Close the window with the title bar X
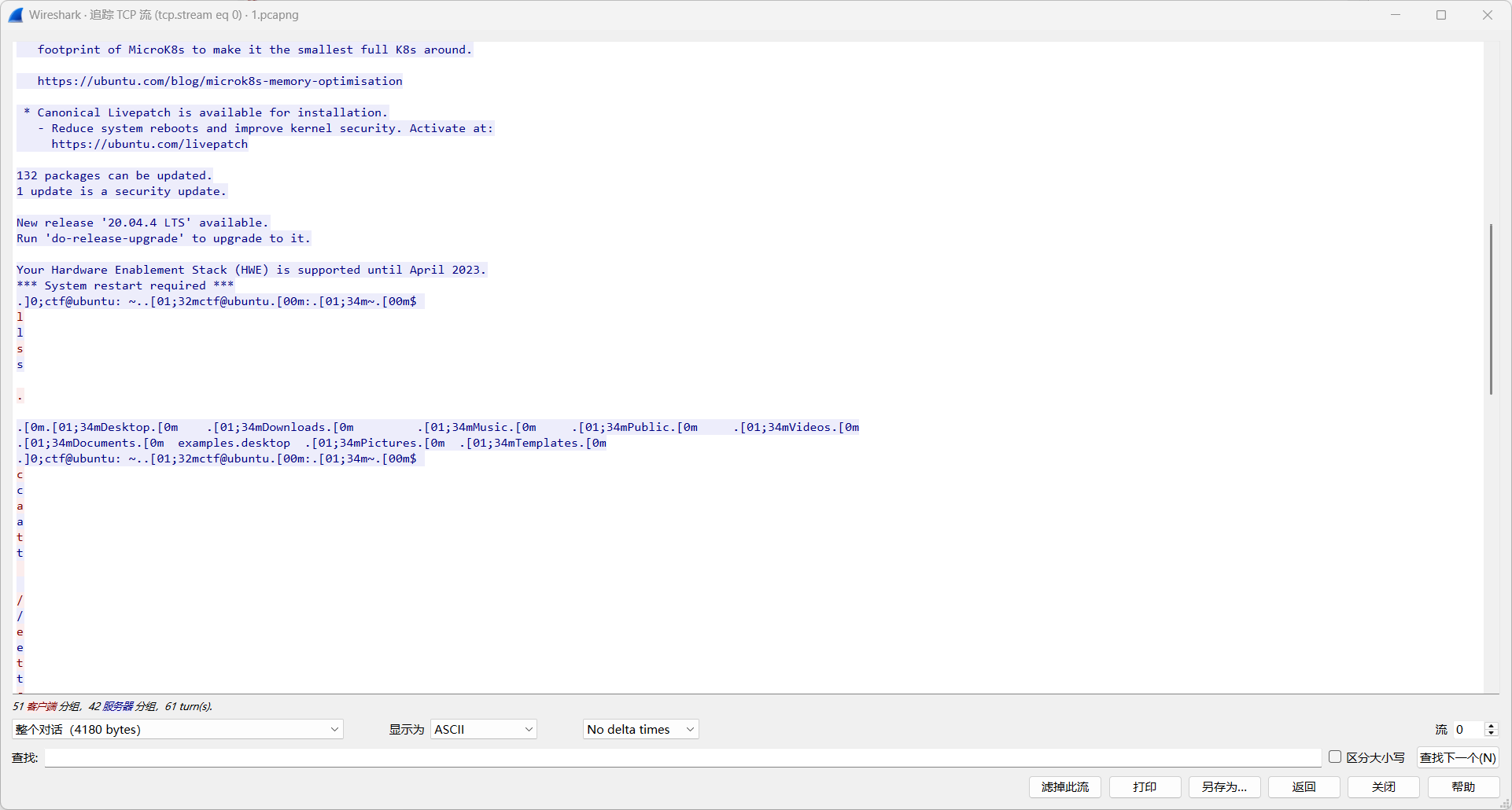This screenshot has height=810, width=1512. point(1488,15)
